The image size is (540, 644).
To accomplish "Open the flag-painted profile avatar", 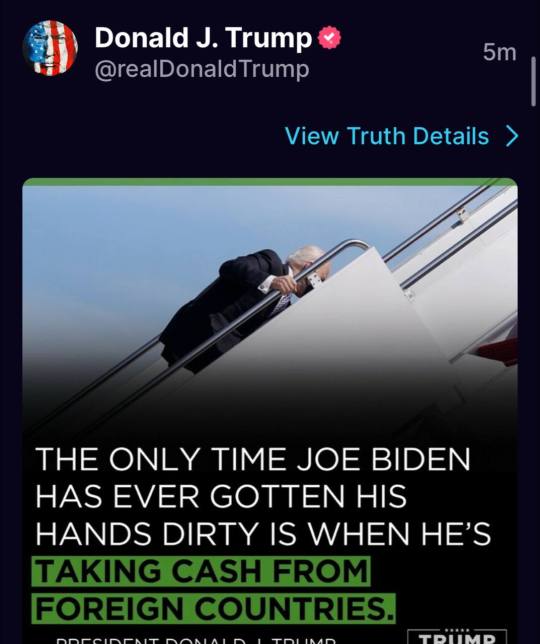I will coord(50,48).
